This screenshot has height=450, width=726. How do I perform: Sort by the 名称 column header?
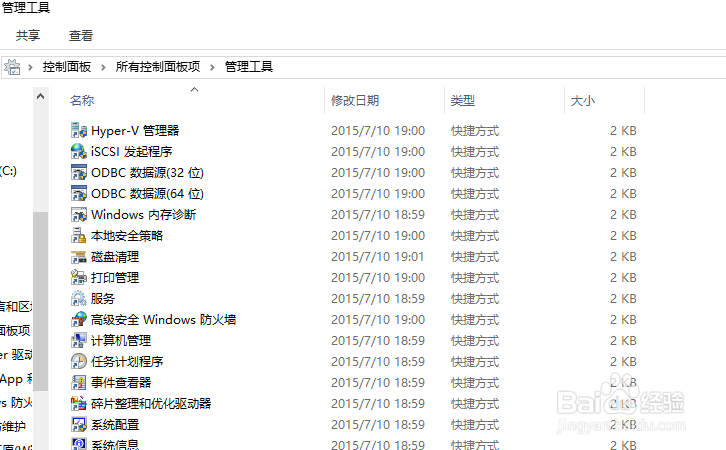coord(82,100)
